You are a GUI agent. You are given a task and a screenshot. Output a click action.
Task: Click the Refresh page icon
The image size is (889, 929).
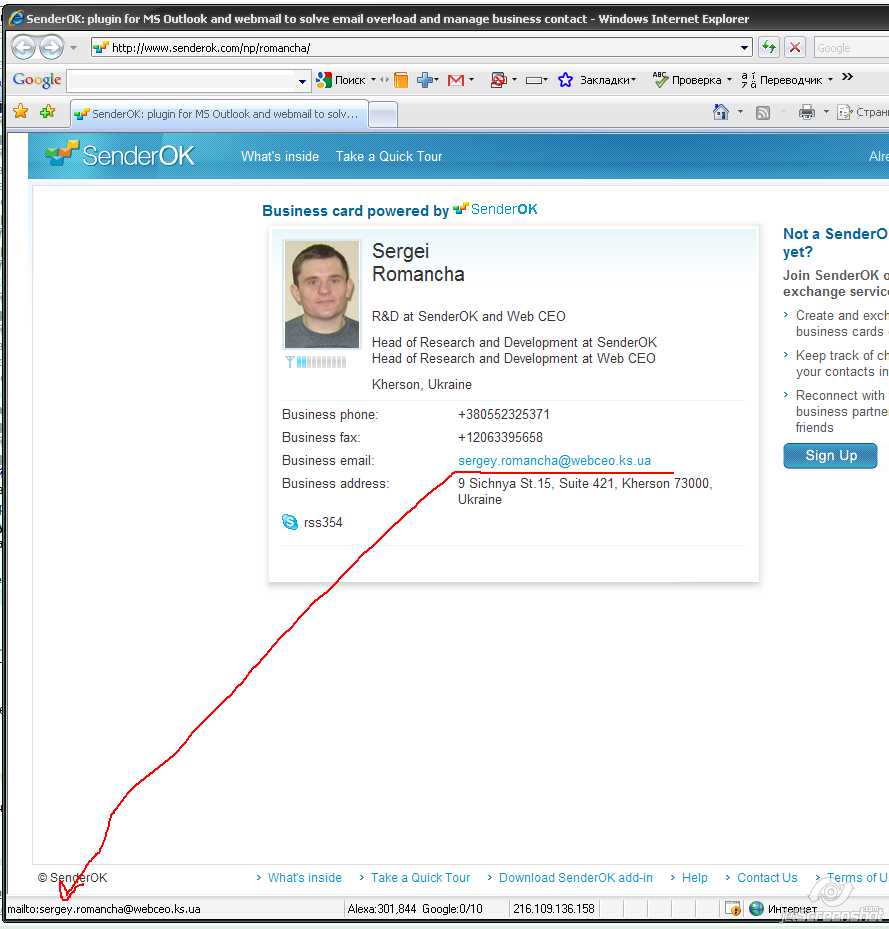click(x=768, y=47)
